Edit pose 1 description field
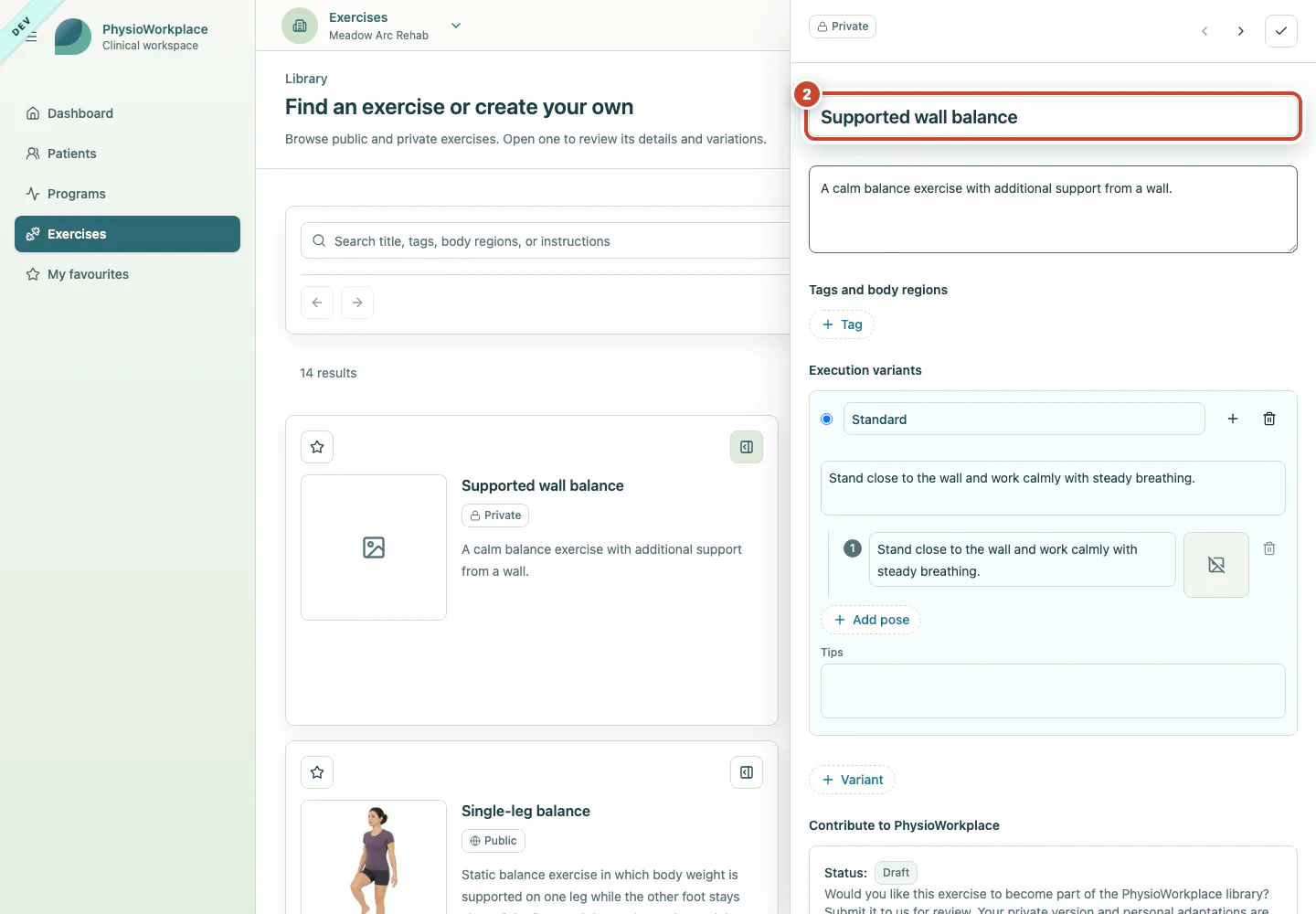This screenshot has width=1316, height=914. click(x=1023, y=559)
